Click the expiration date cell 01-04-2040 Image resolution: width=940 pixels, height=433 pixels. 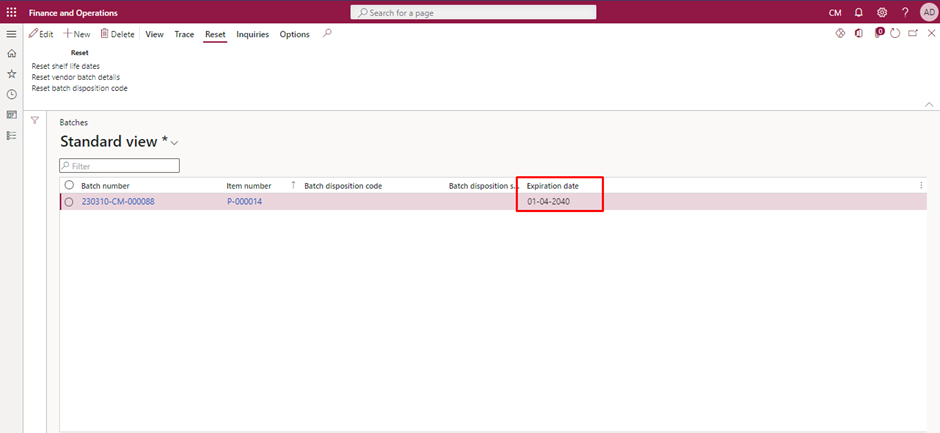[x=549, y=202]
